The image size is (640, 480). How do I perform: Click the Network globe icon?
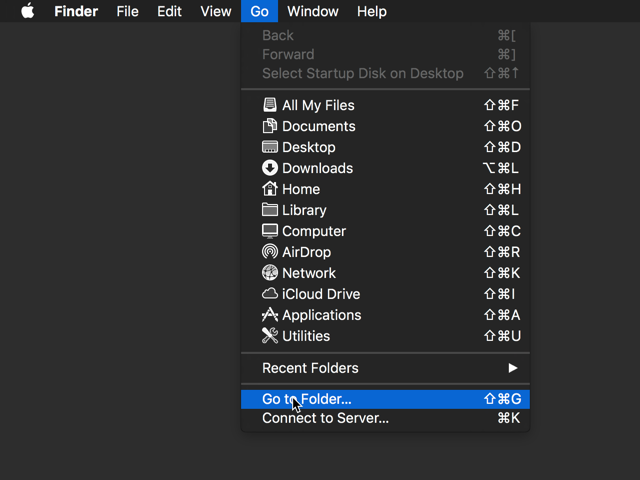[269, 273]
